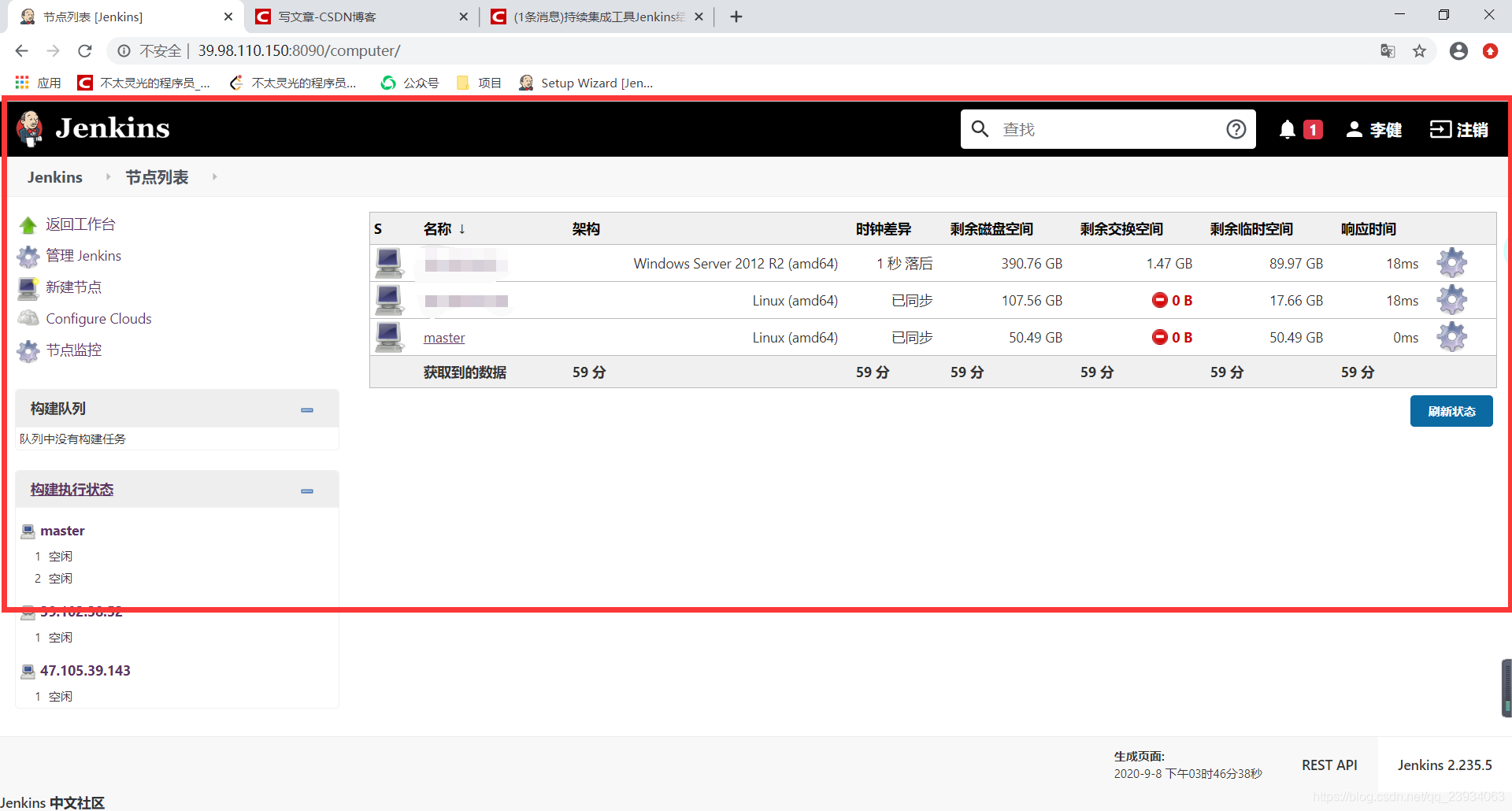Open the 47.105.39.143 executor node link
1512x811 pixels.
coord(85,671)
